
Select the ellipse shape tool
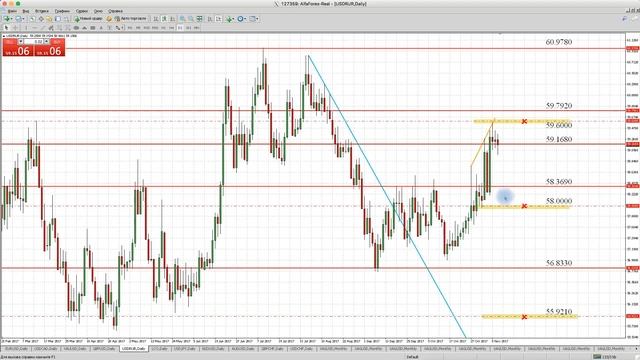tap(76, 28)
